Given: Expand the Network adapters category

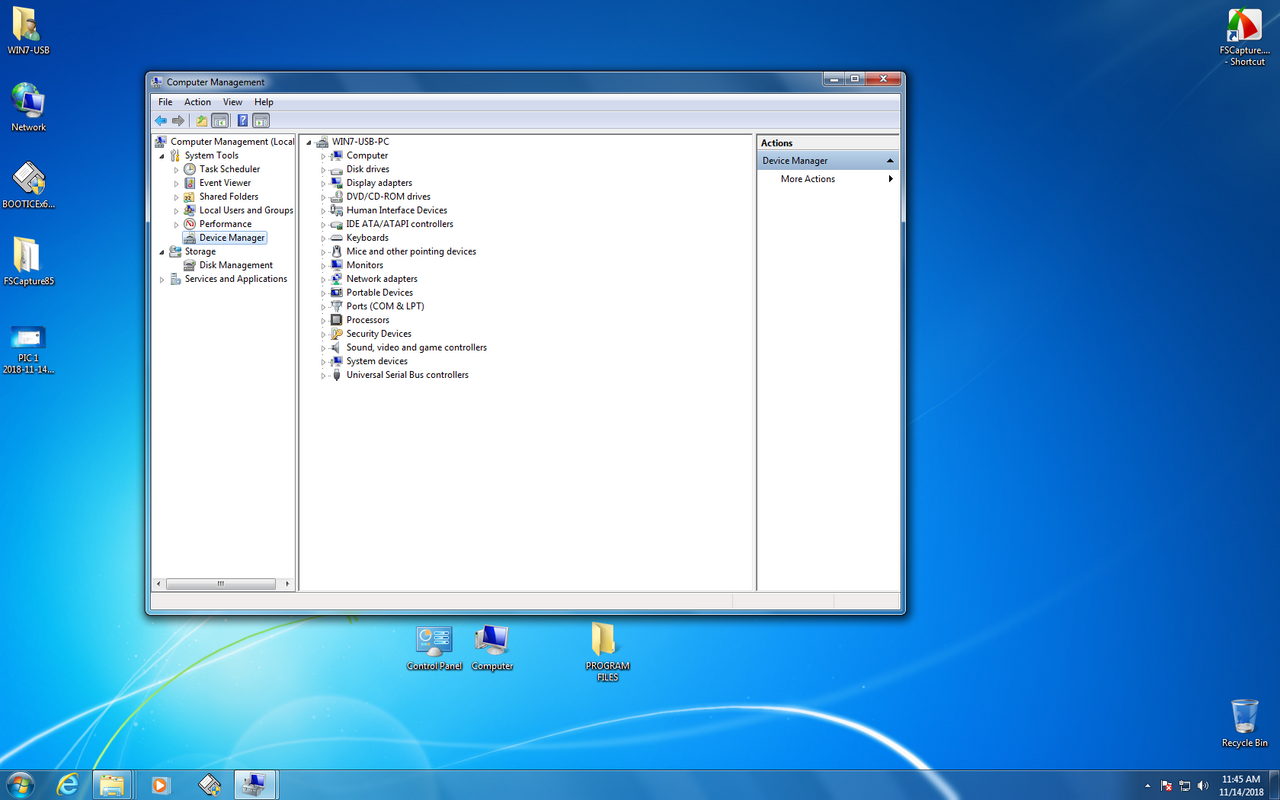Looking at the screenshot, I should coord(324,279).
